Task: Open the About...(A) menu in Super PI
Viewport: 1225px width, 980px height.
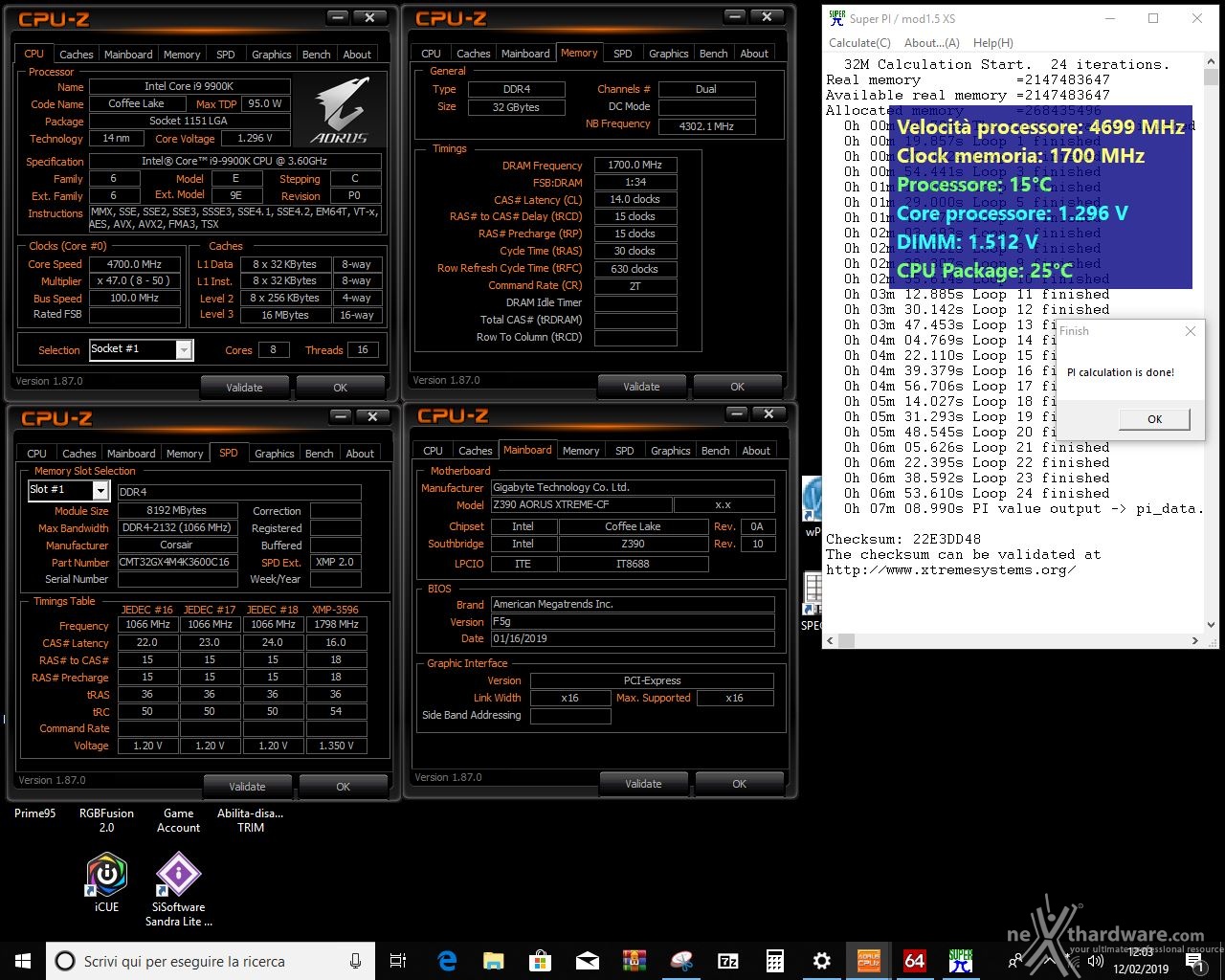Action: coord(931,43)
